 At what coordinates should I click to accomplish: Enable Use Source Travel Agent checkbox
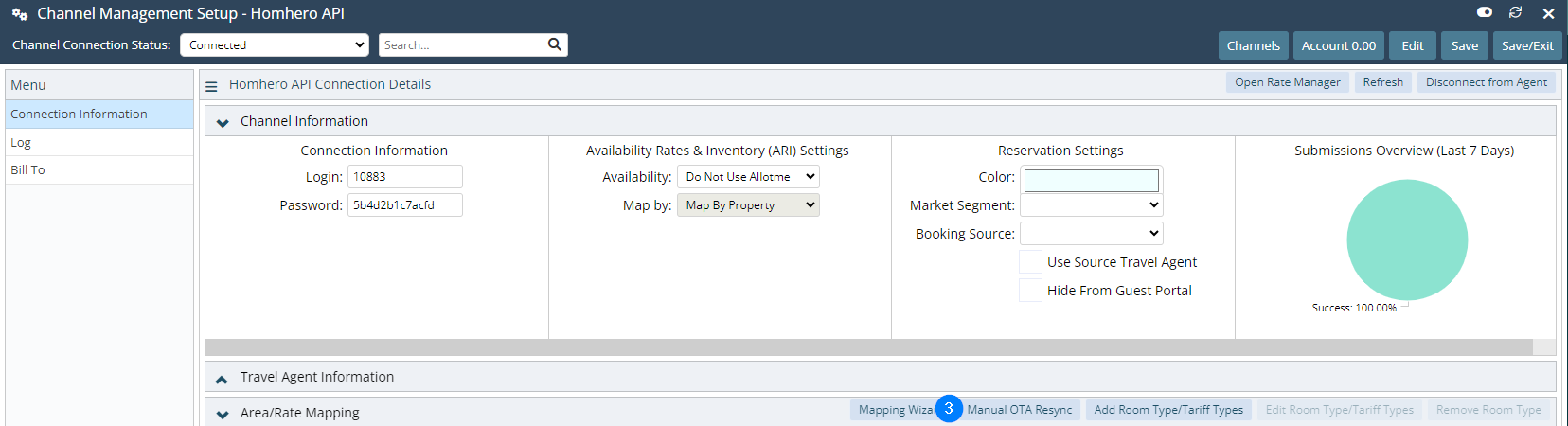(1030, 262)
